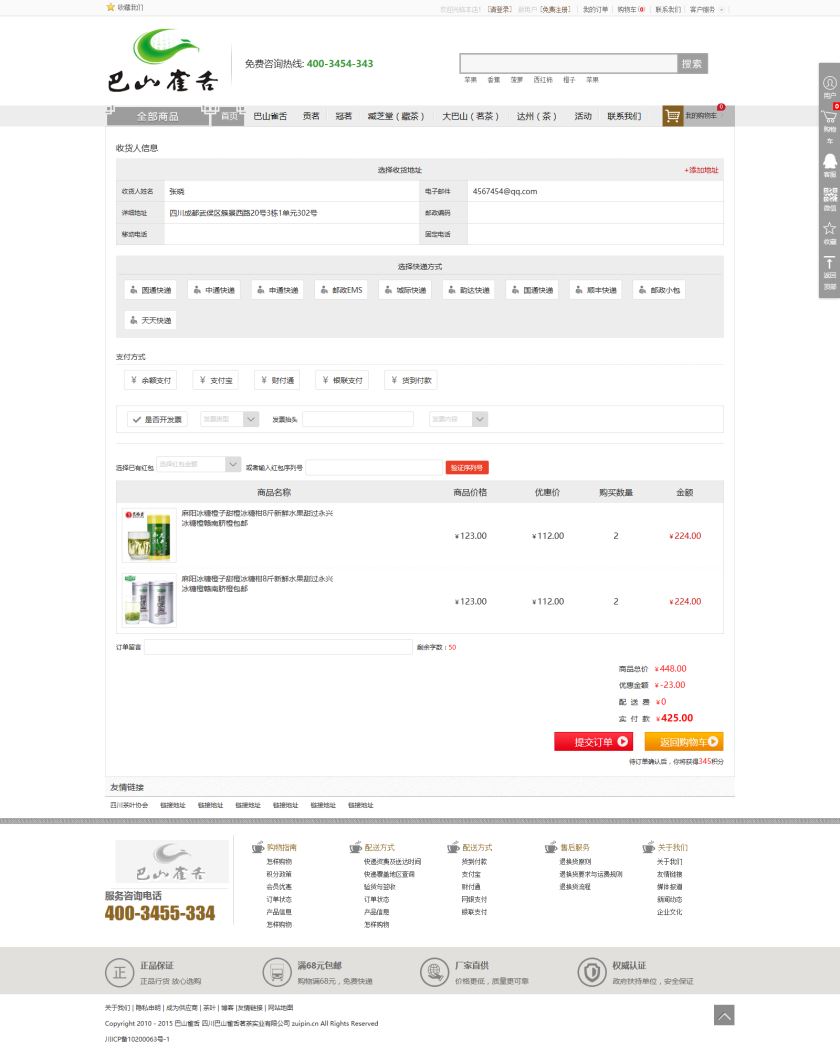
Task: Click the 权威认证 shield icon in footer
Action: [x=592, y=972]
